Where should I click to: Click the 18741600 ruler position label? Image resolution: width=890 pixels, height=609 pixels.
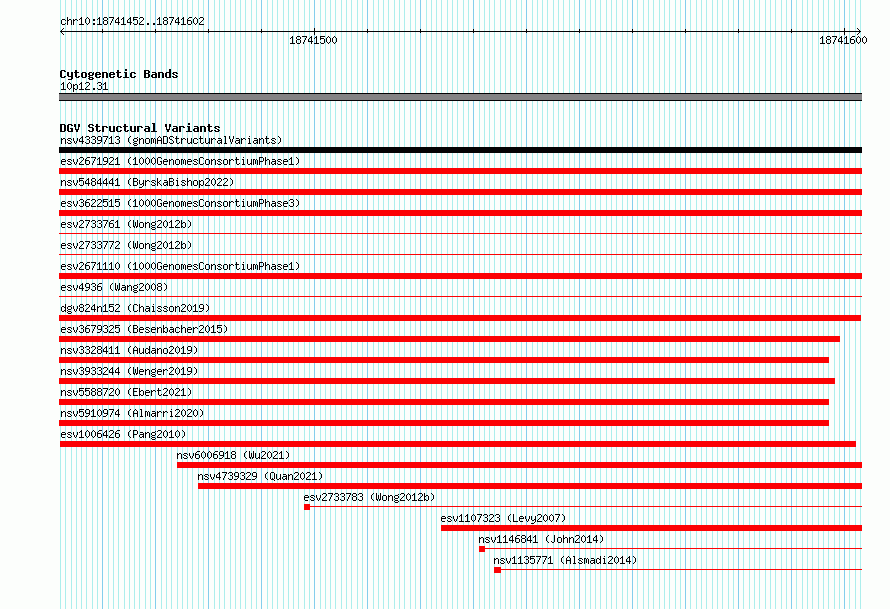843,40
